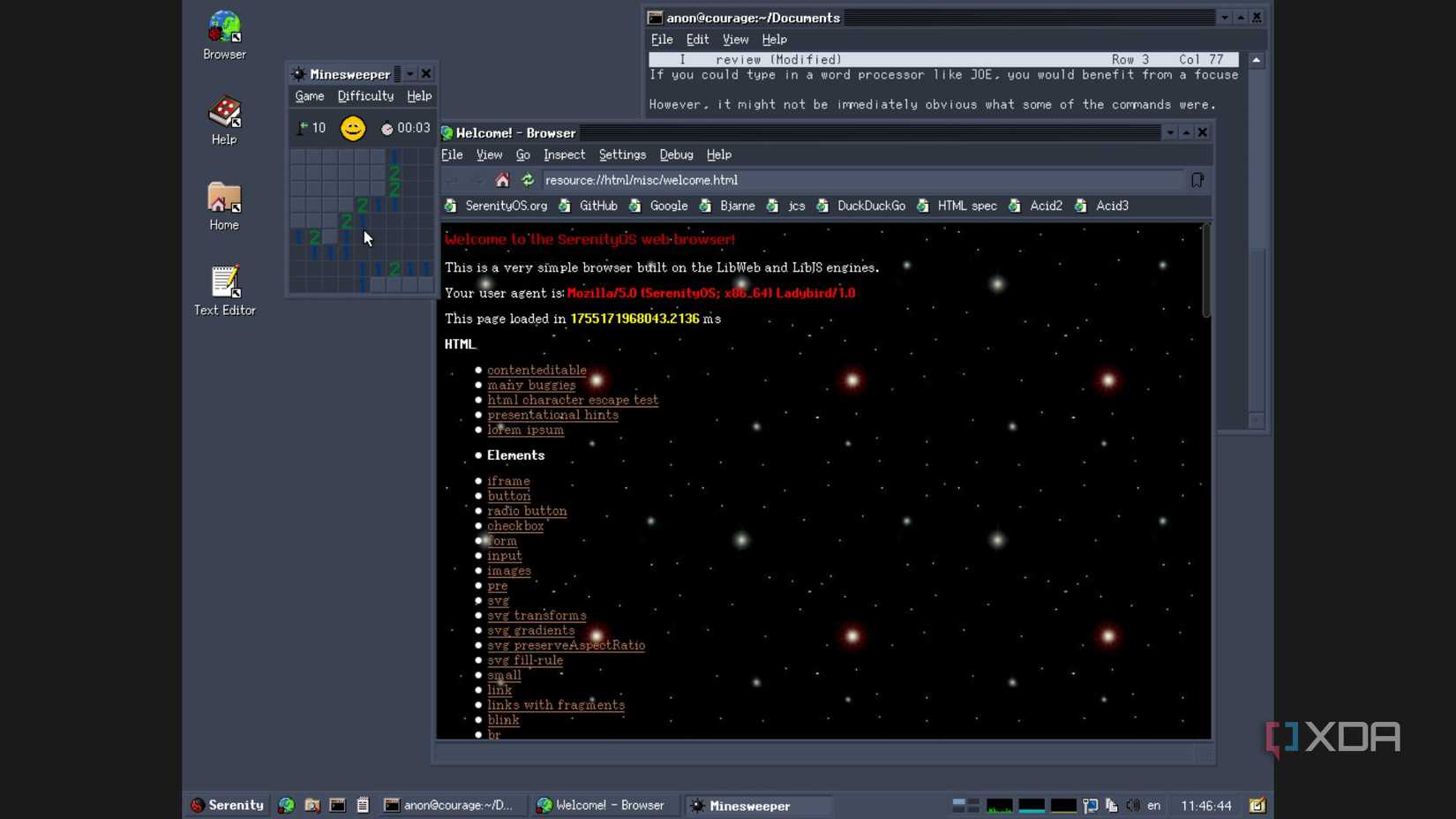1456x819 pixels.
Task: Click the browser page vertical scrollbar
Action: tap(1205, 272)
